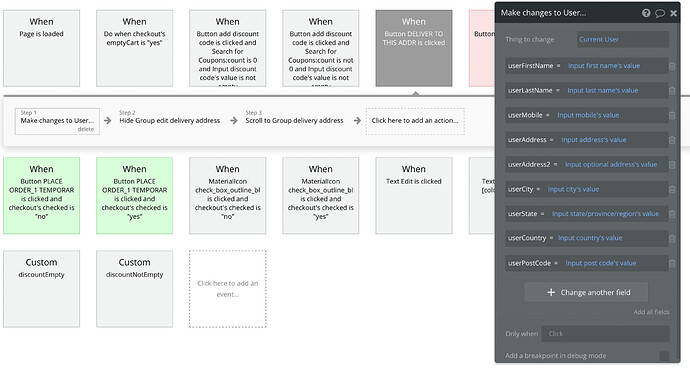
Task: Delete the userFirstName field with trash icon
Action: (x=672, y=66)
